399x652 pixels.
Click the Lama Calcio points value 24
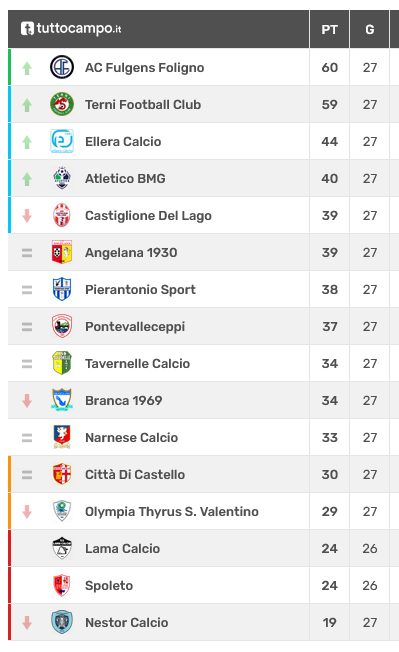point(330,548)
